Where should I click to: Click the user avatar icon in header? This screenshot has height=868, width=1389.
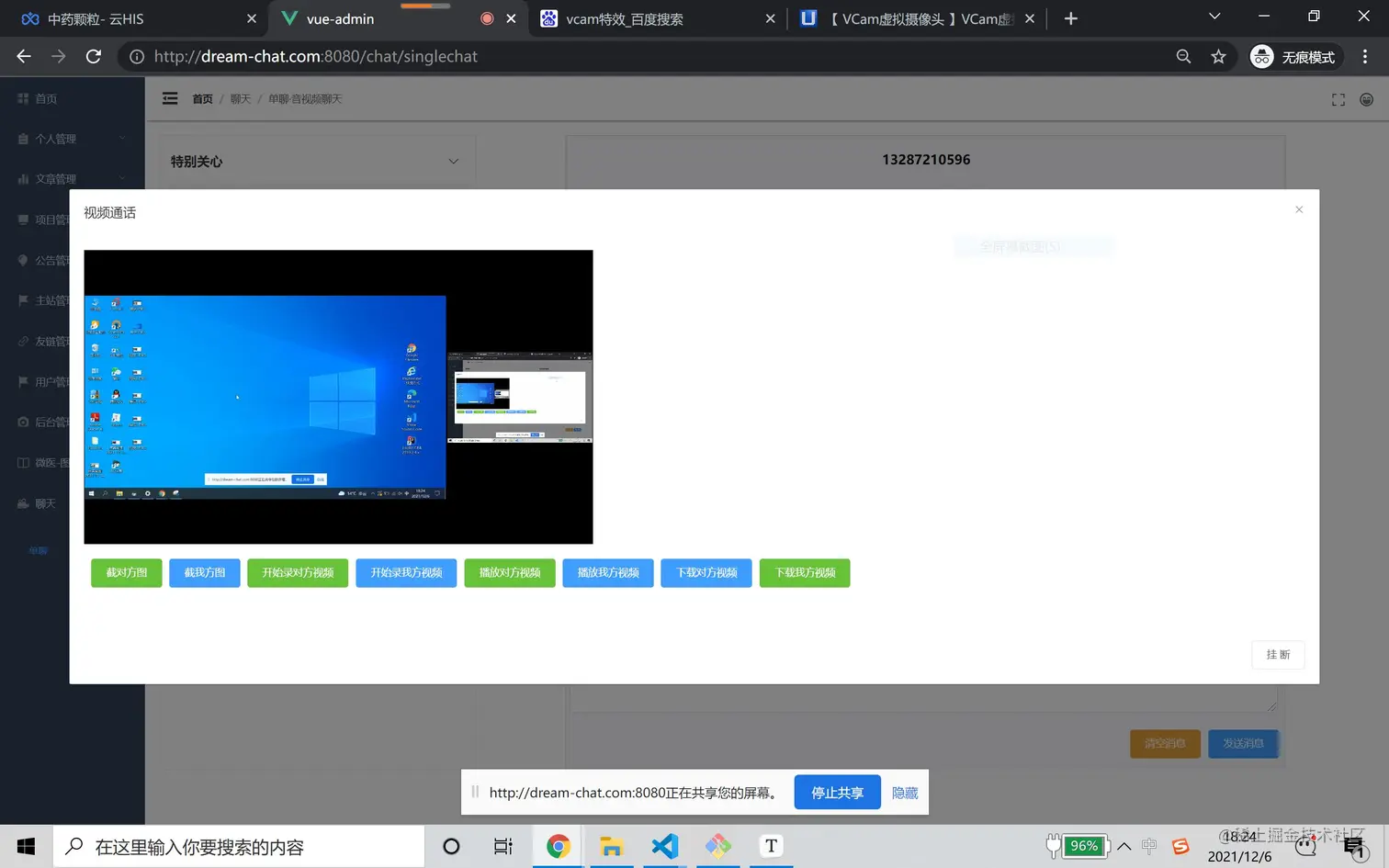pos(1367,99)
